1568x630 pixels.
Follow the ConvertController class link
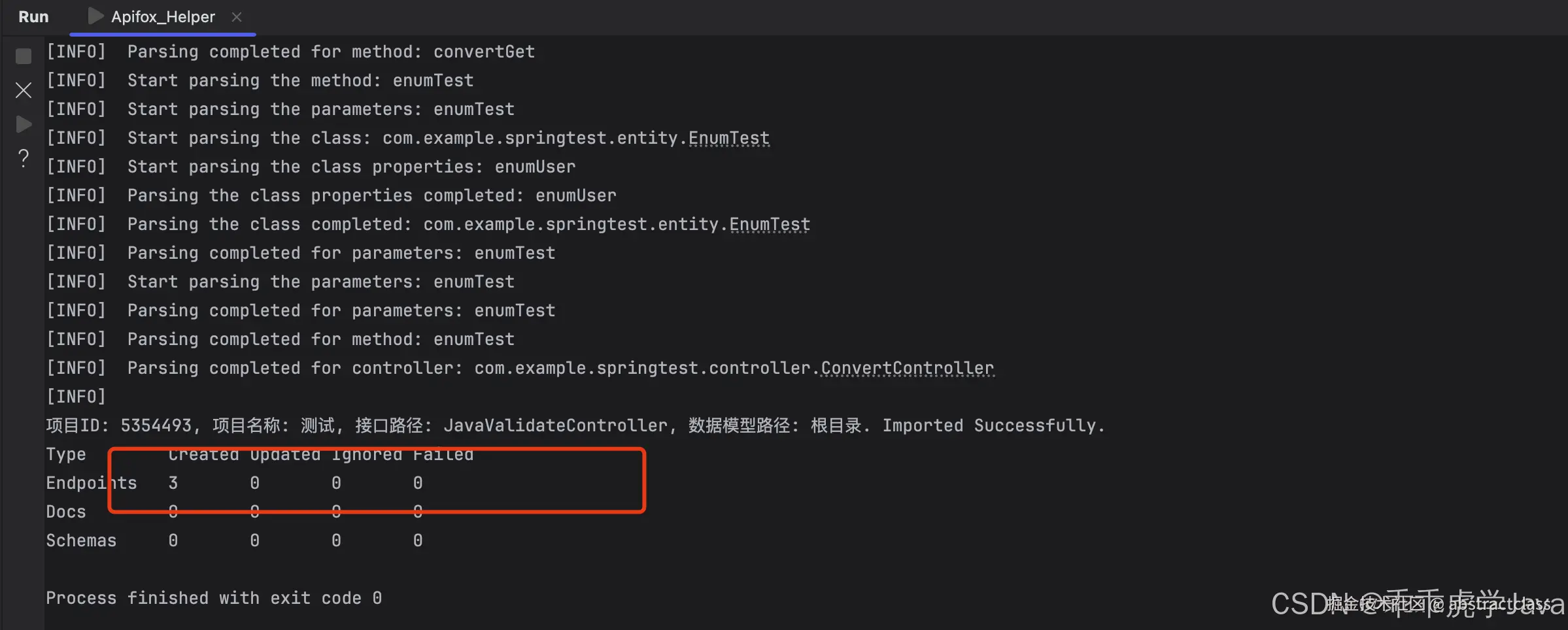(907, 368)
